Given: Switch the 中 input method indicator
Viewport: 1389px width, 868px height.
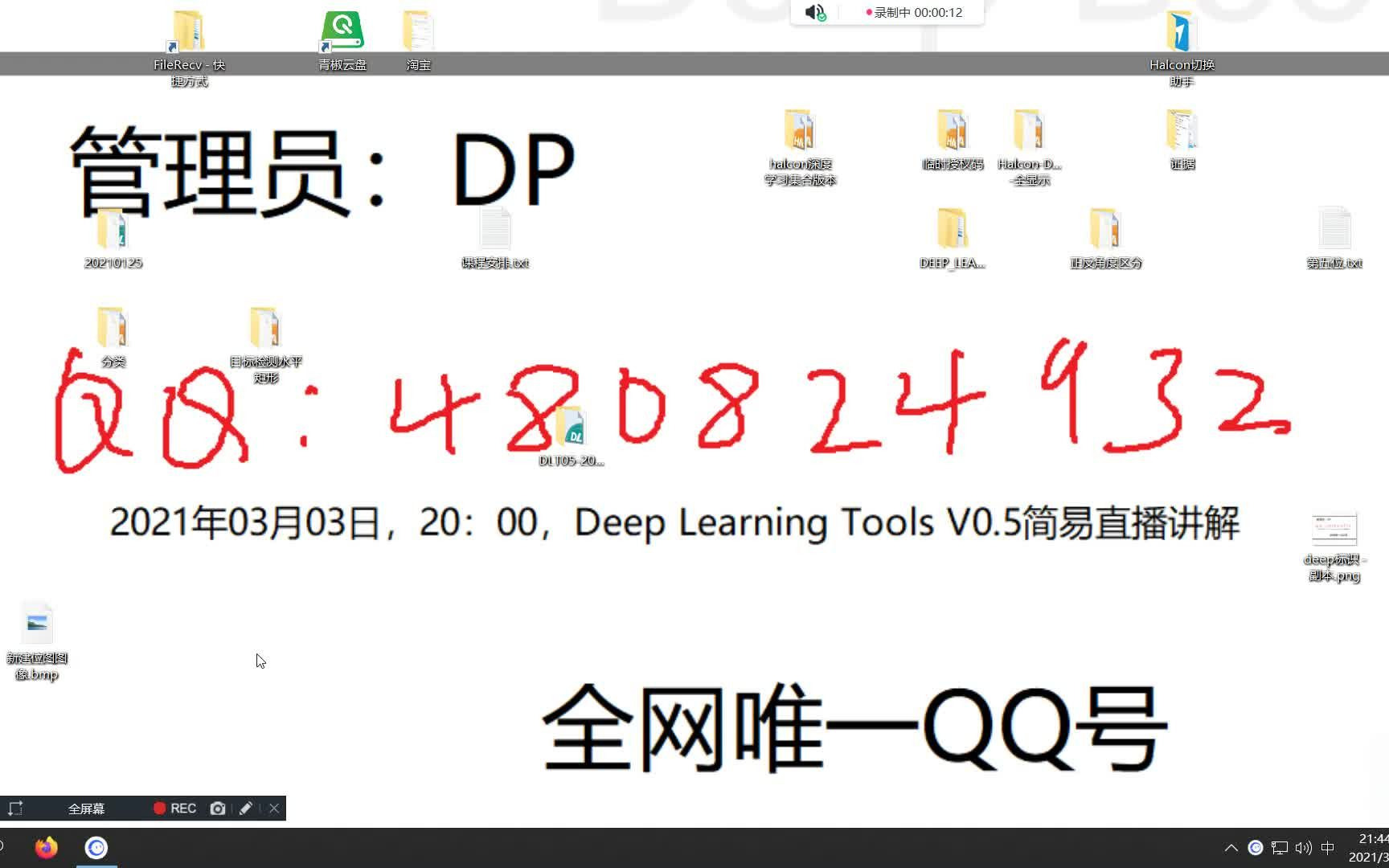Looking at the screenshot, I should (1328, 847).
